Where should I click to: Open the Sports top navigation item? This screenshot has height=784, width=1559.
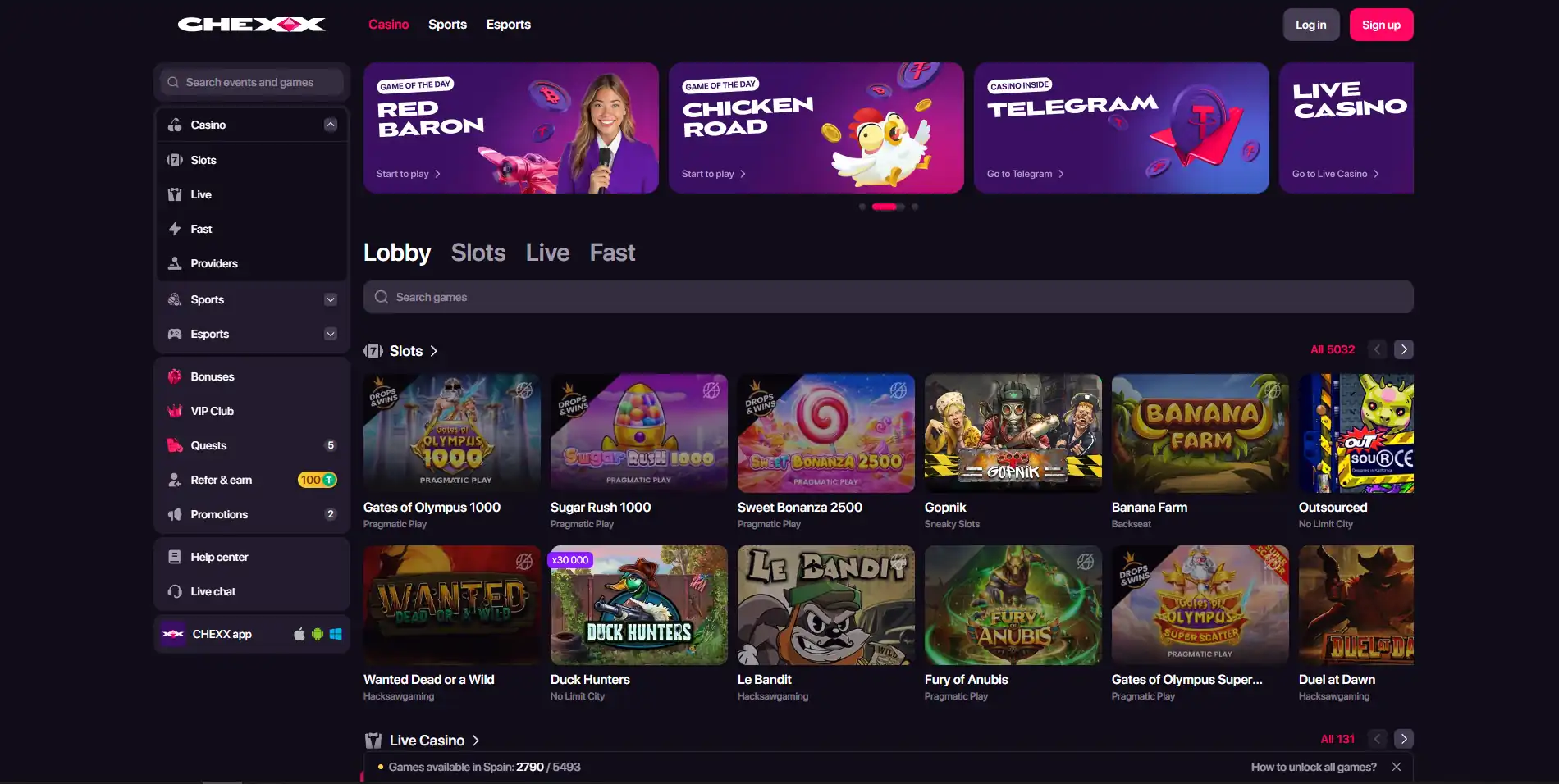pos(447,25)
